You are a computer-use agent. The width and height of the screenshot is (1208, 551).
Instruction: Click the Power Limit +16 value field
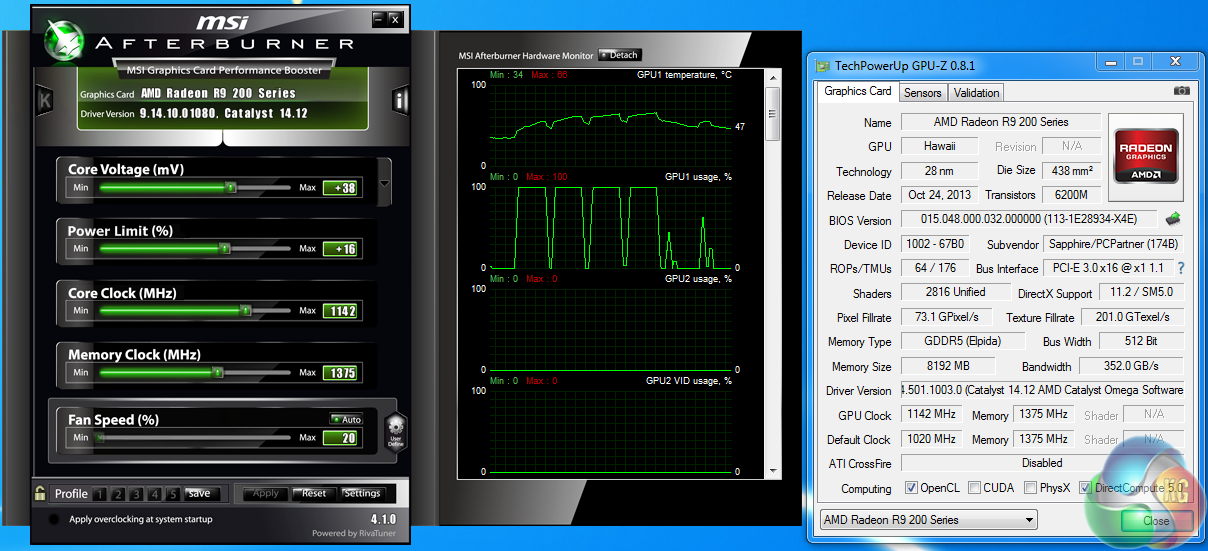(x=340, y=249)
